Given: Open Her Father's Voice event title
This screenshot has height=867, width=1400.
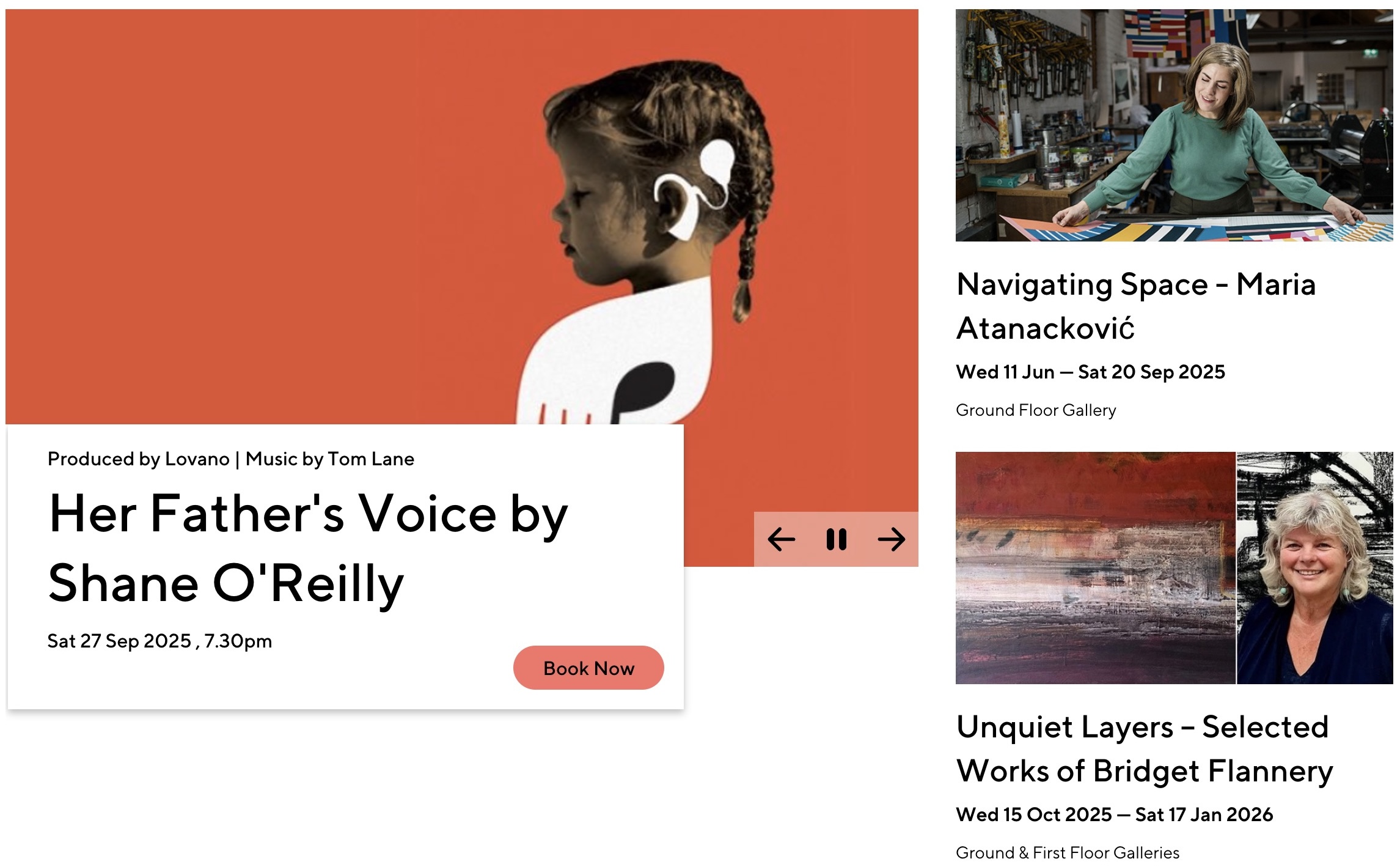Looking at the screenshot, I should point(309,548).
